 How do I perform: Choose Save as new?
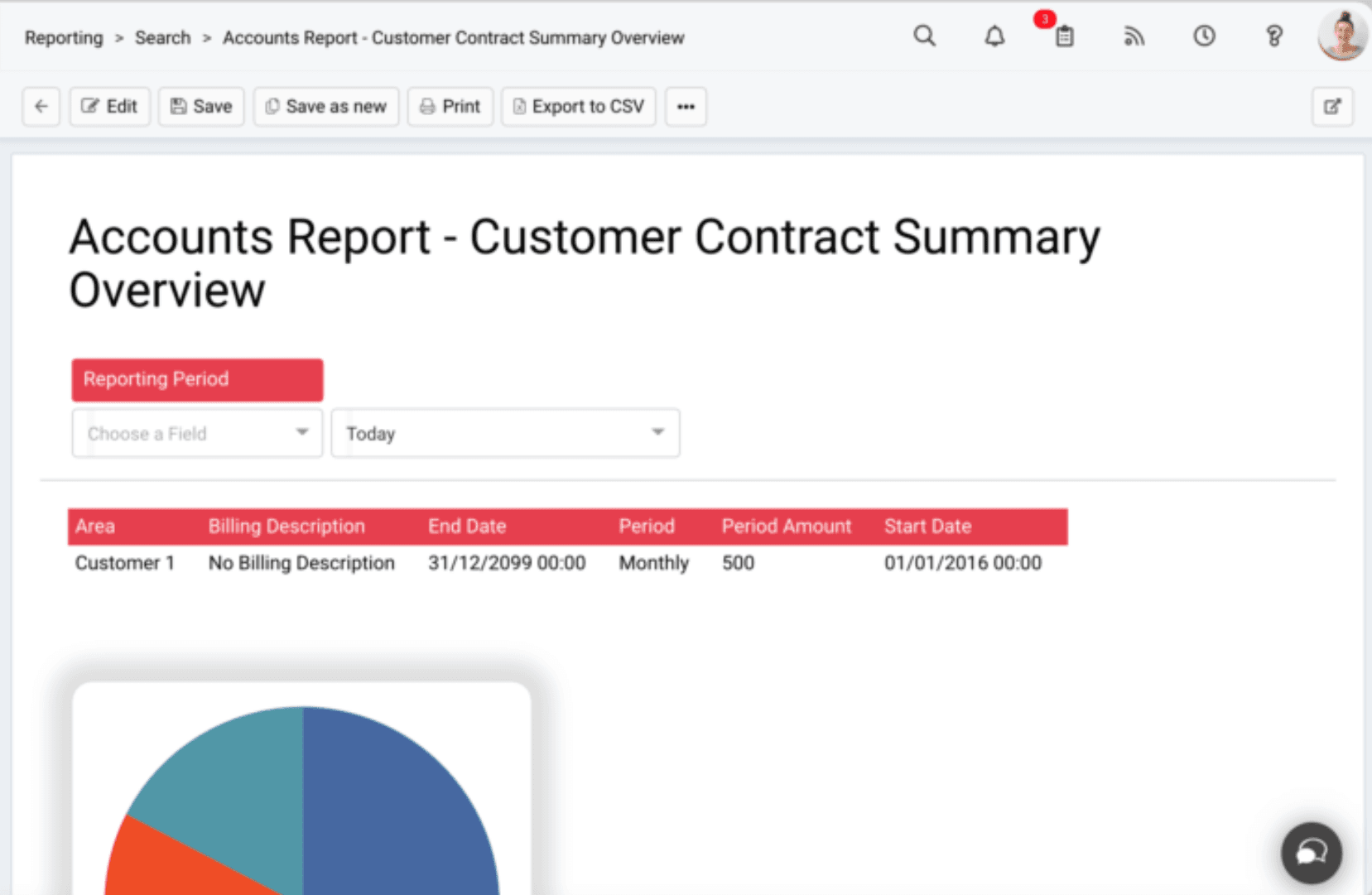tap(326, 107)
